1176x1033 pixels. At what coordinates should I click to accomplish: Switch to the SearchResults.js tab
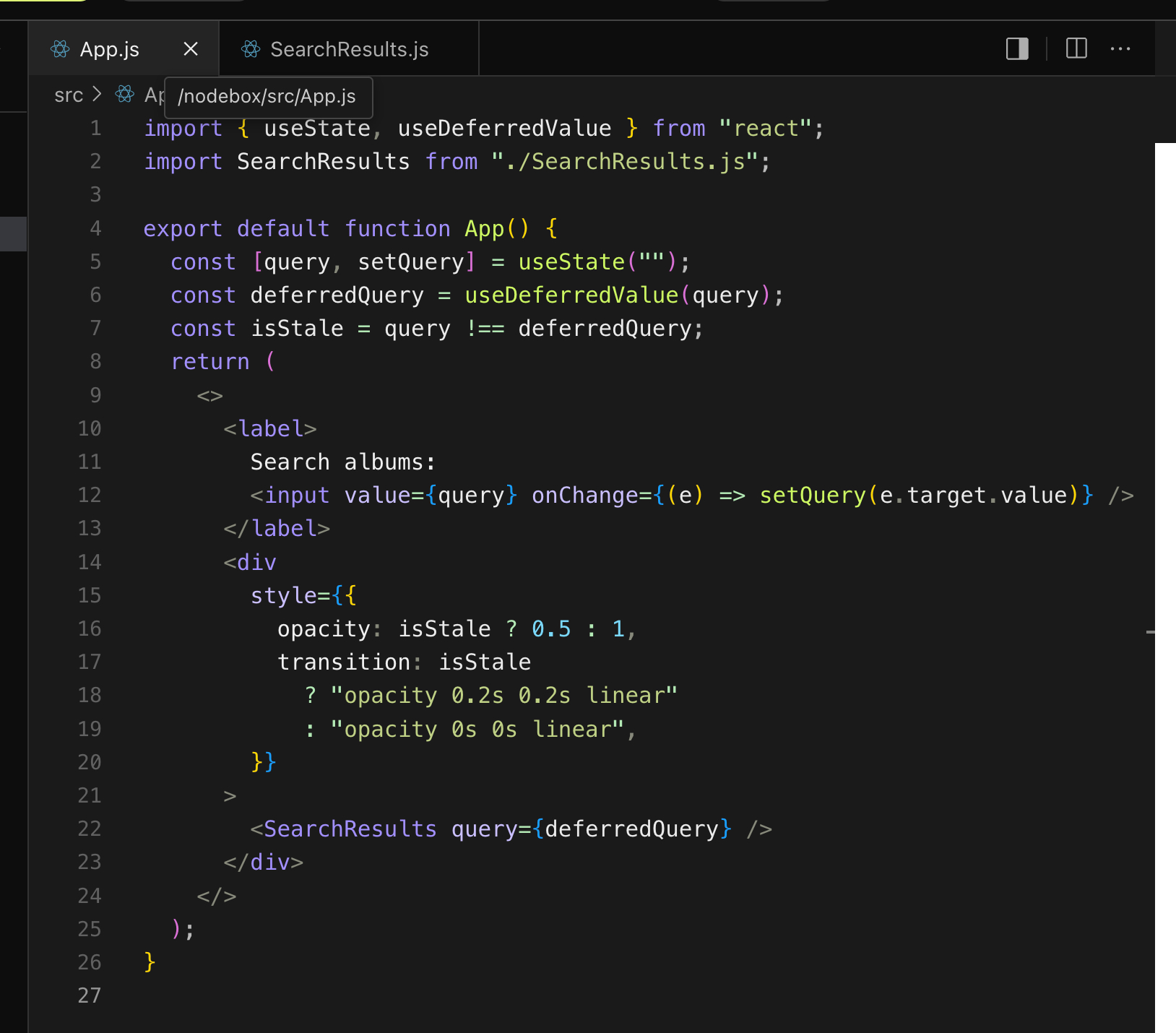coord(349,49)
